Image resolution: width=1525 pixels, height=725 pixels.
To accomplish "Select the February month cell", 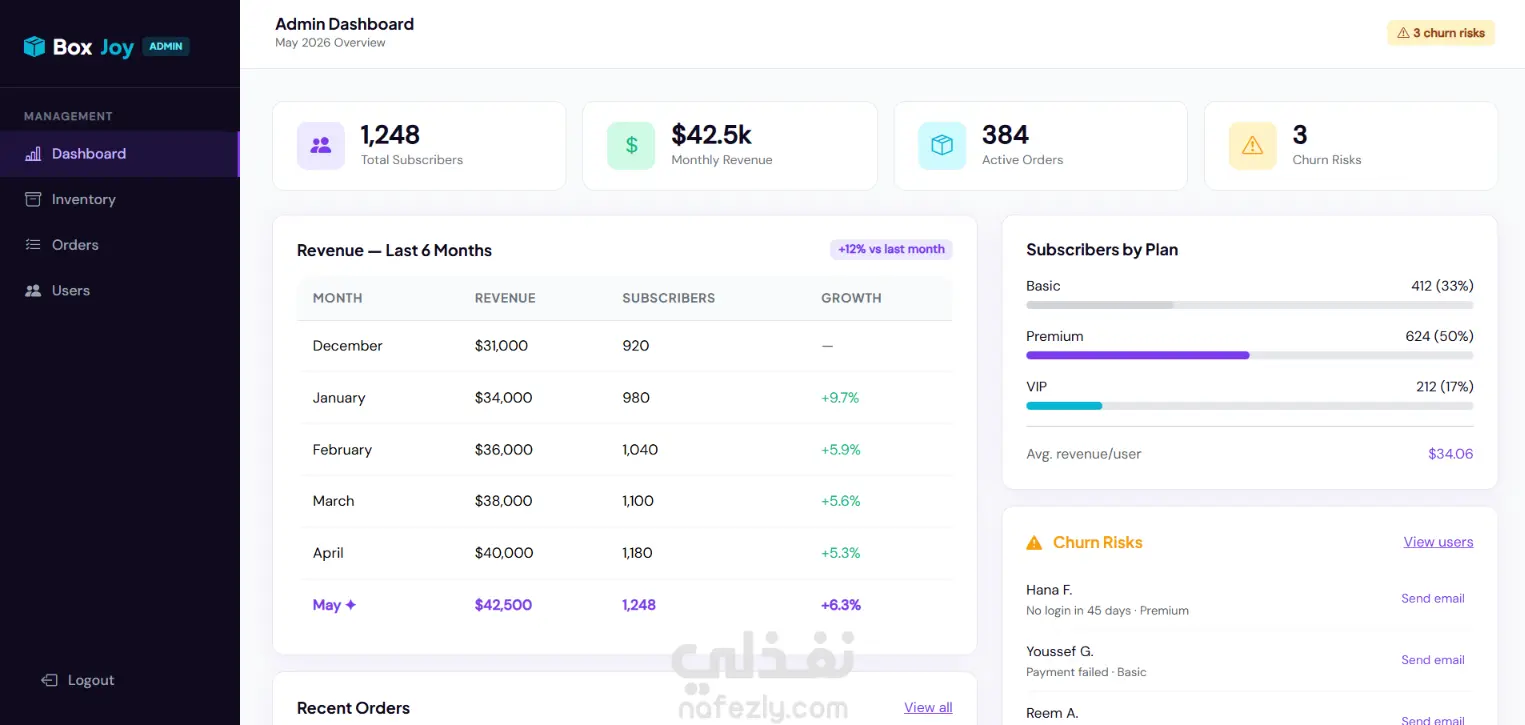I will click(x=342, y=450).
